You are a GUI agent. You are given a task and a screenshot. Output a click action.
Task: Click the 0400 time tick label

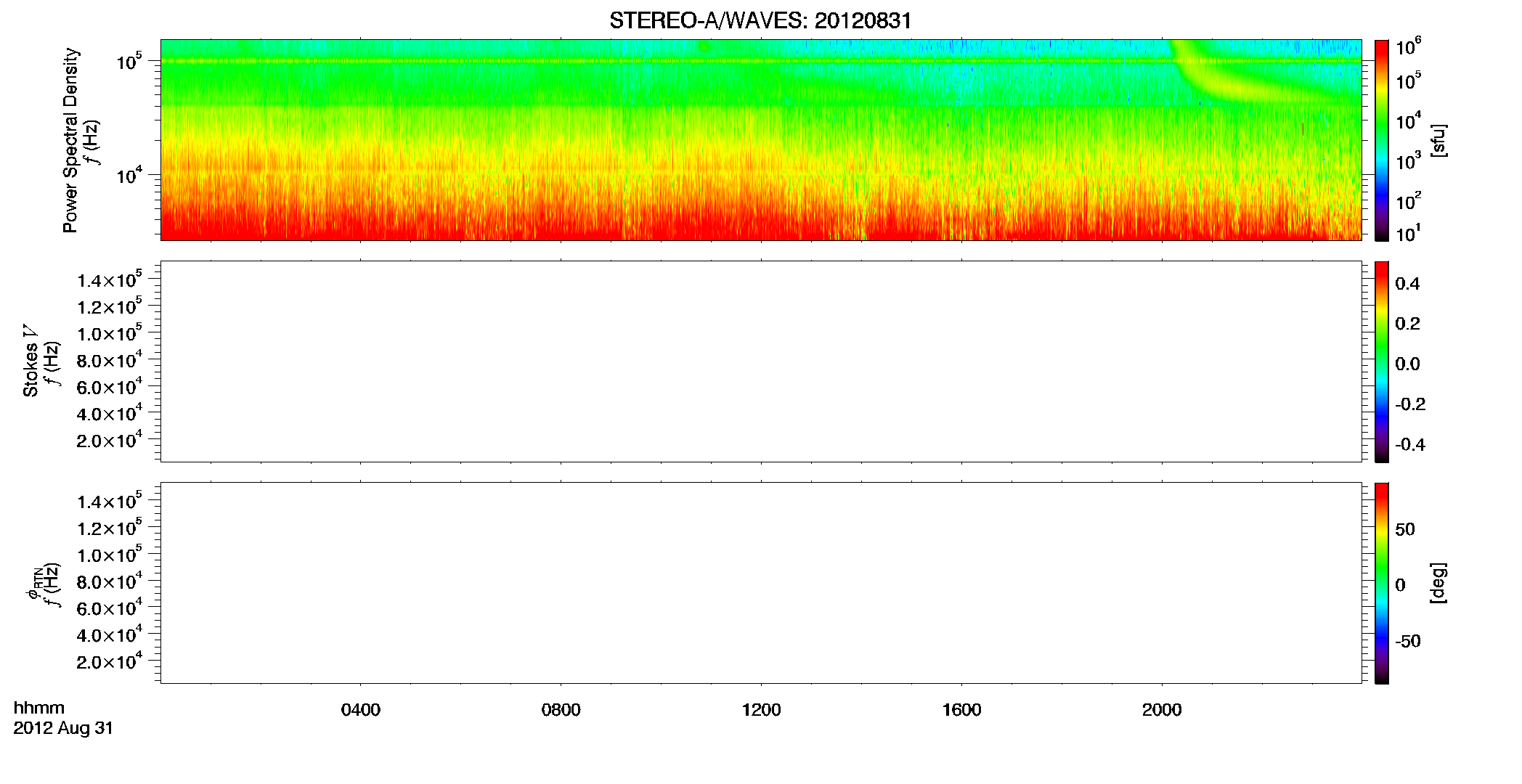click(x=361, y=710)
